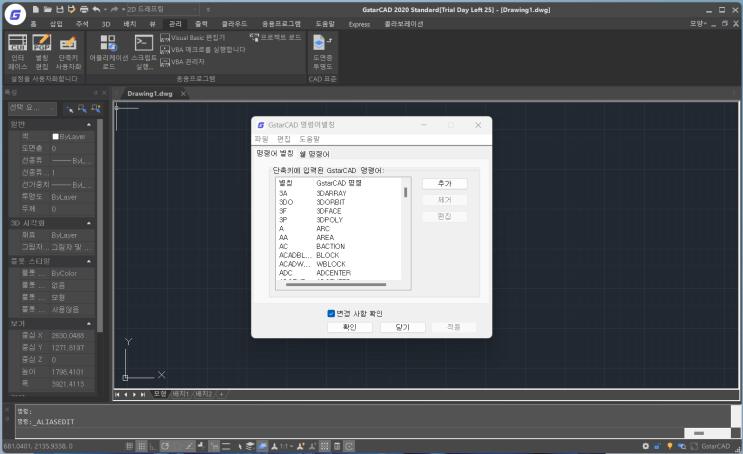This screenshot has width=743, height=454.
Task: Open the Visual Basic 편집기
Action: (192, 37)
